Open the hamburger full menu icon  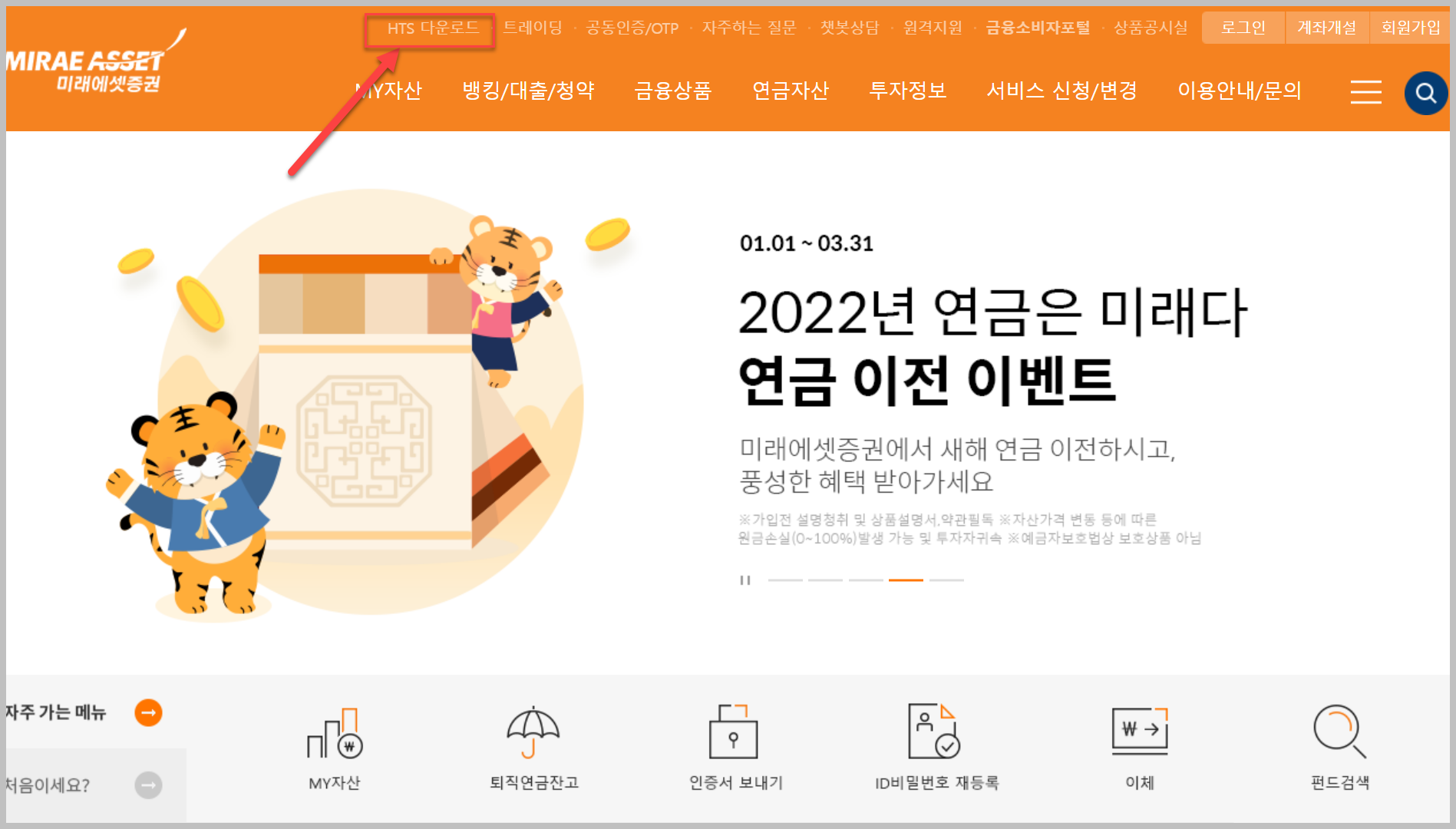point(1365,92)
